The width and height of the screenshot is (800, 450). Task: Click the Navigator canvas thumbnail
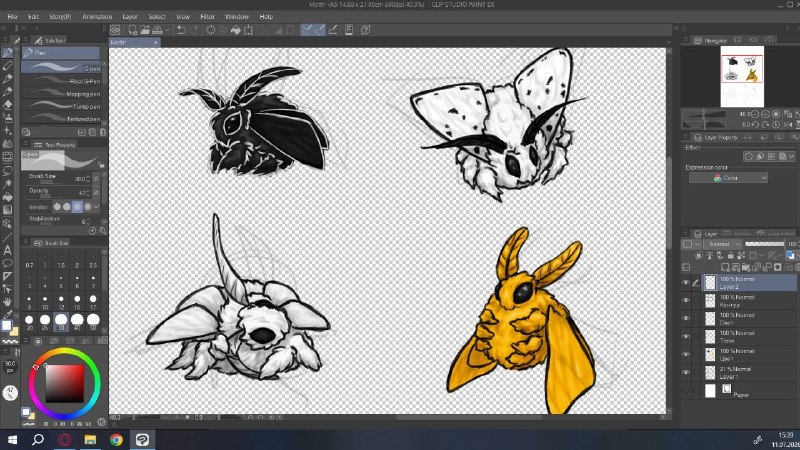[742, 77]
